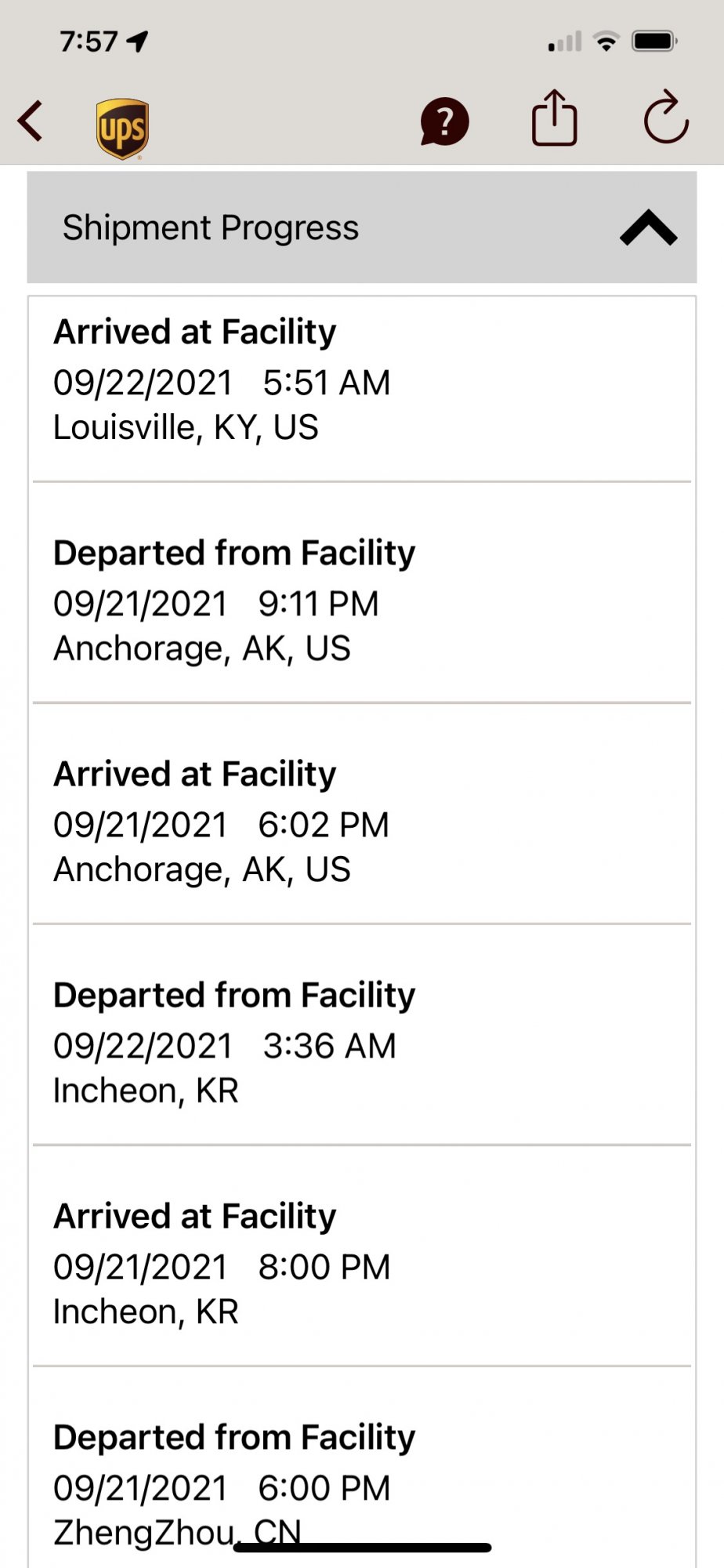This screenshot has width=724, height=1568.
Task: Tap the 09/22/2021 5:51 AM timestamp
Action: click(x=222, y=383)
